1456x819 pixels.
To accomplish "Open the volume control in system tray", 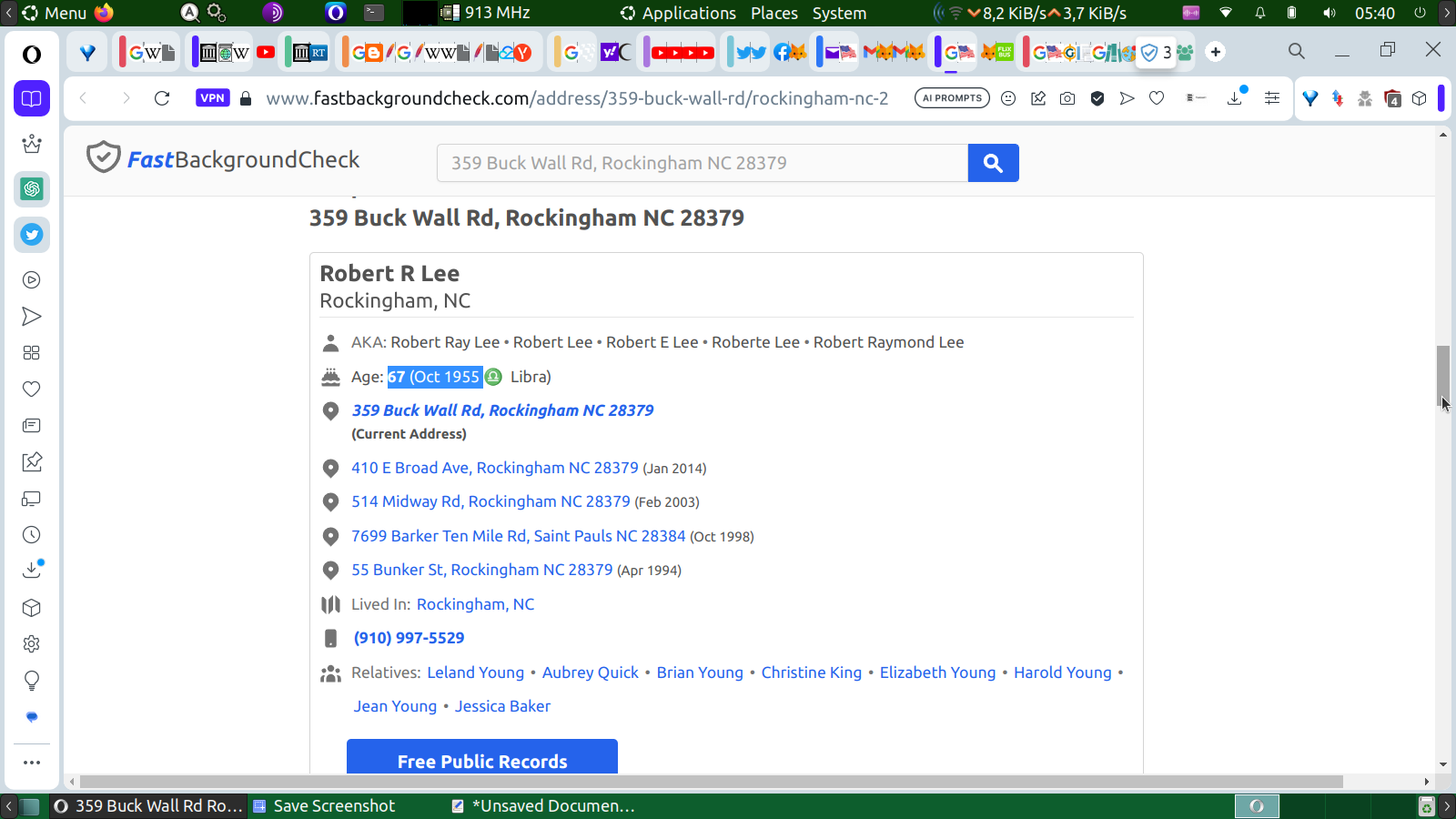I will (1330, 13).
